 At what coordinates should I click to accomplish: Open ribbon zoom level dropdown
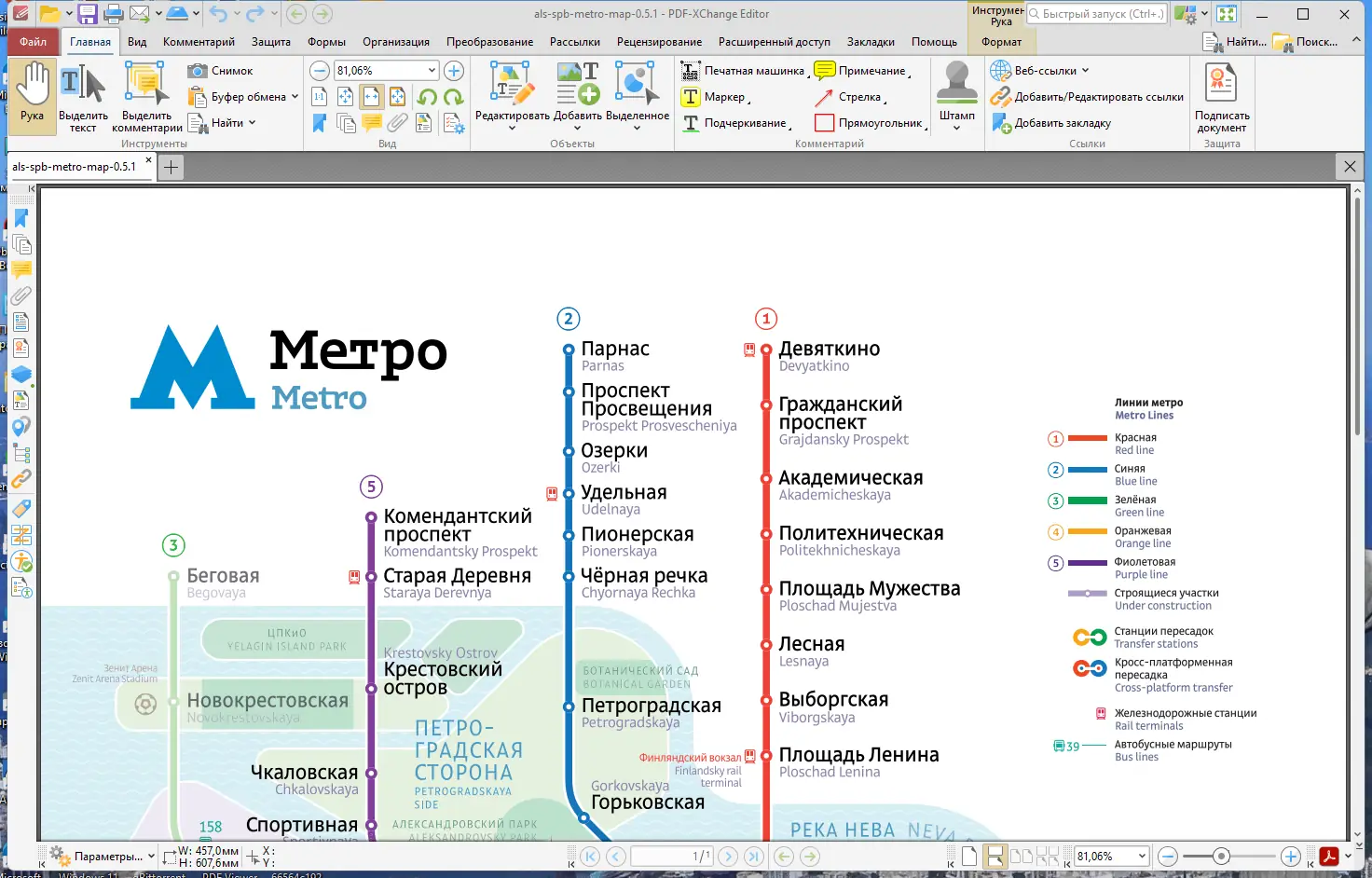(432, 71)
